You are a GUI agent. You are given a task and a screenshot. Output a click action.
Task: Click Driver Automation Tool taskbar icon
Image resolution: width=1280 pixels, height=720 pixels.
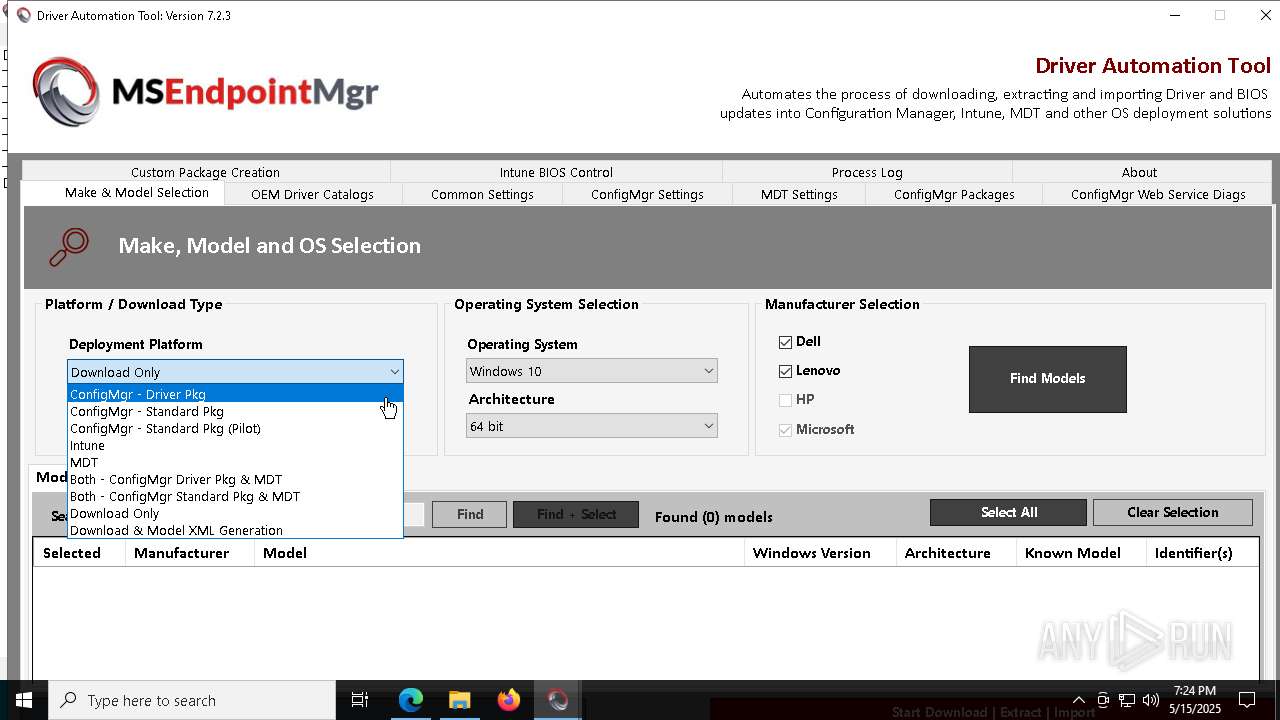pyautogui.click(x=557, y=700)
